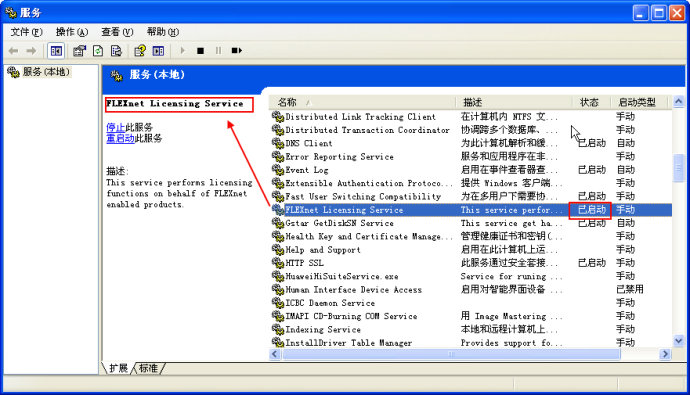Click gear icon of IMAPI CD-Burning COM Service

pos(278,316)
